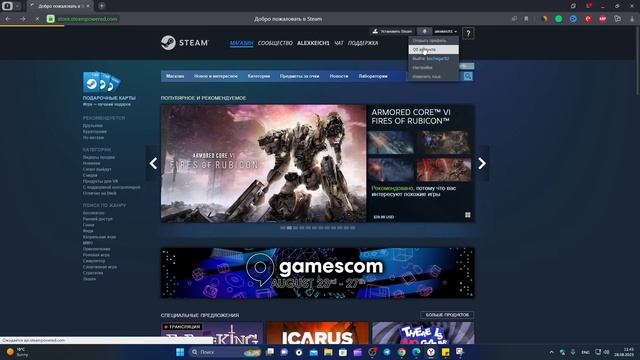Viewport: 640px width, 360px height.
Task: Click the Windows taskbar search box
Action: coord(225,352)
